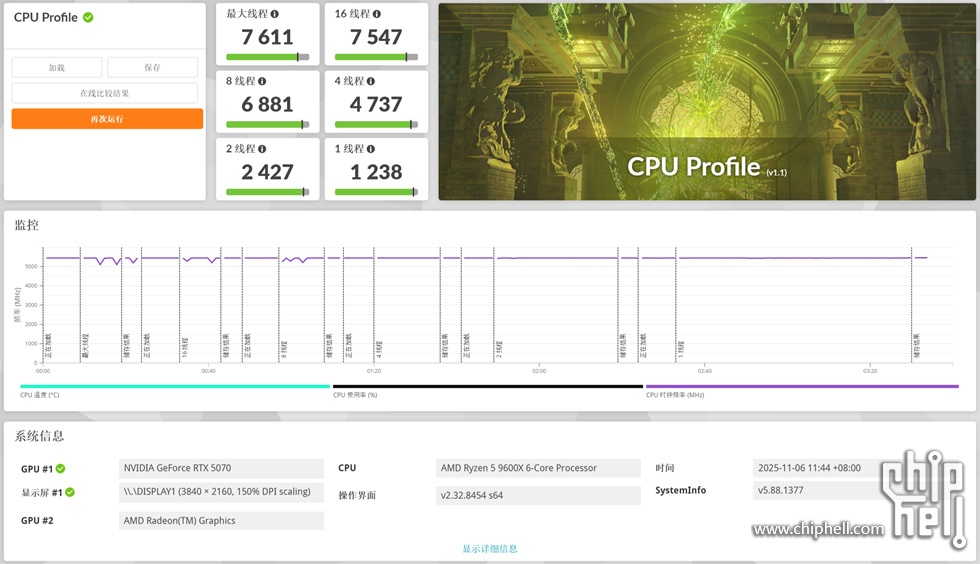Click the info icon beside 2 线程

264,149
